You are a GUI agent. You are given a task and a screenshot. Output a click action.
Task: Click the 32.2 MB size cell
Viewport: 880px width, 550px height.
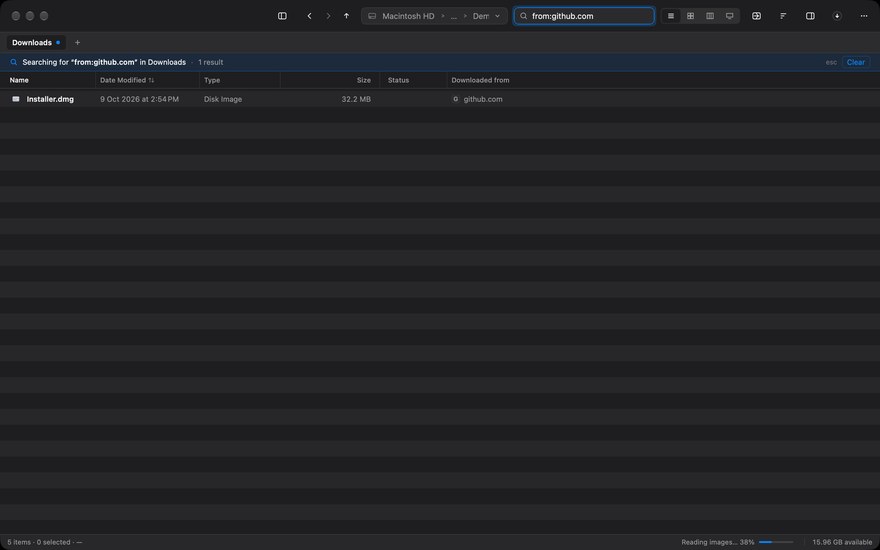356,99
